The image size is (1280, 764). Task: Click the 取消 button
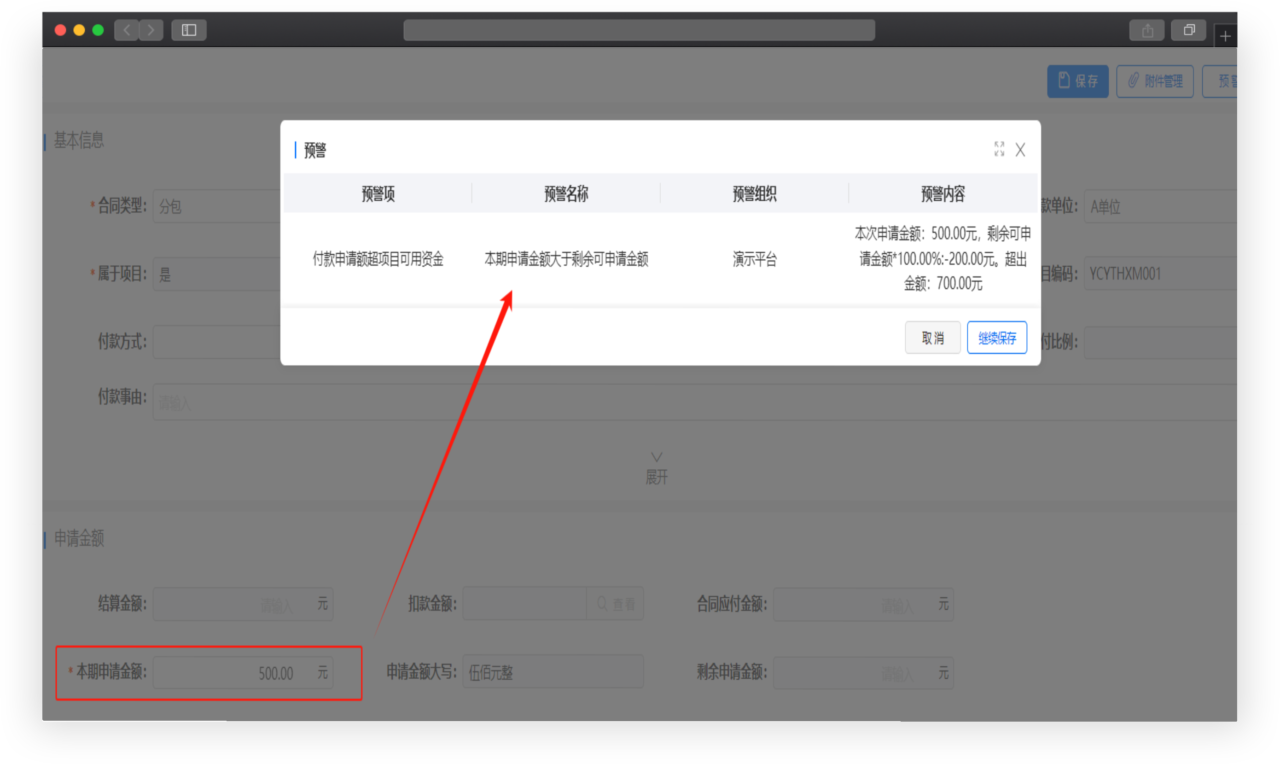tap(933, 338)
